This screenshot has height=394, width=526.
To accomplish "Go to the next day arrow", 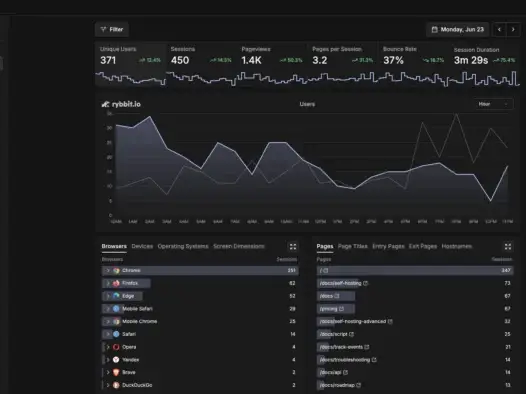I will 513,30.
